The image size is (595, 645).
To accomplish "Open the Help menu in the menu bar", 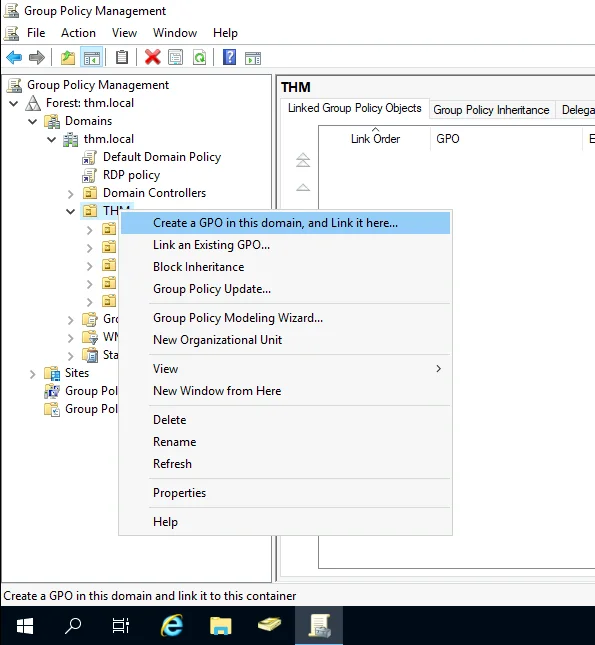I will [225, 33].
